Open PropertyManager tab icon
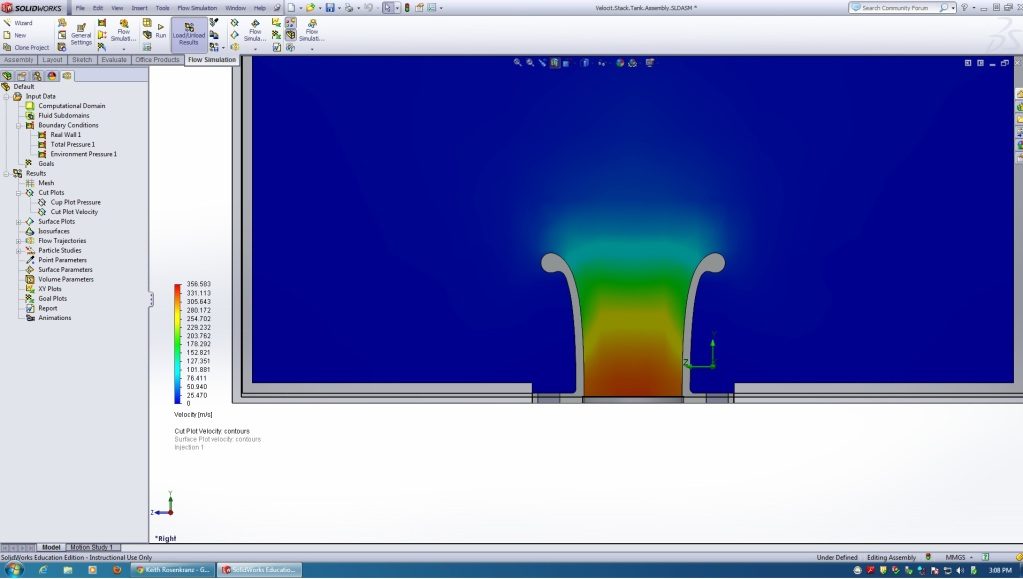The image size is (1023, 579). 22,76
